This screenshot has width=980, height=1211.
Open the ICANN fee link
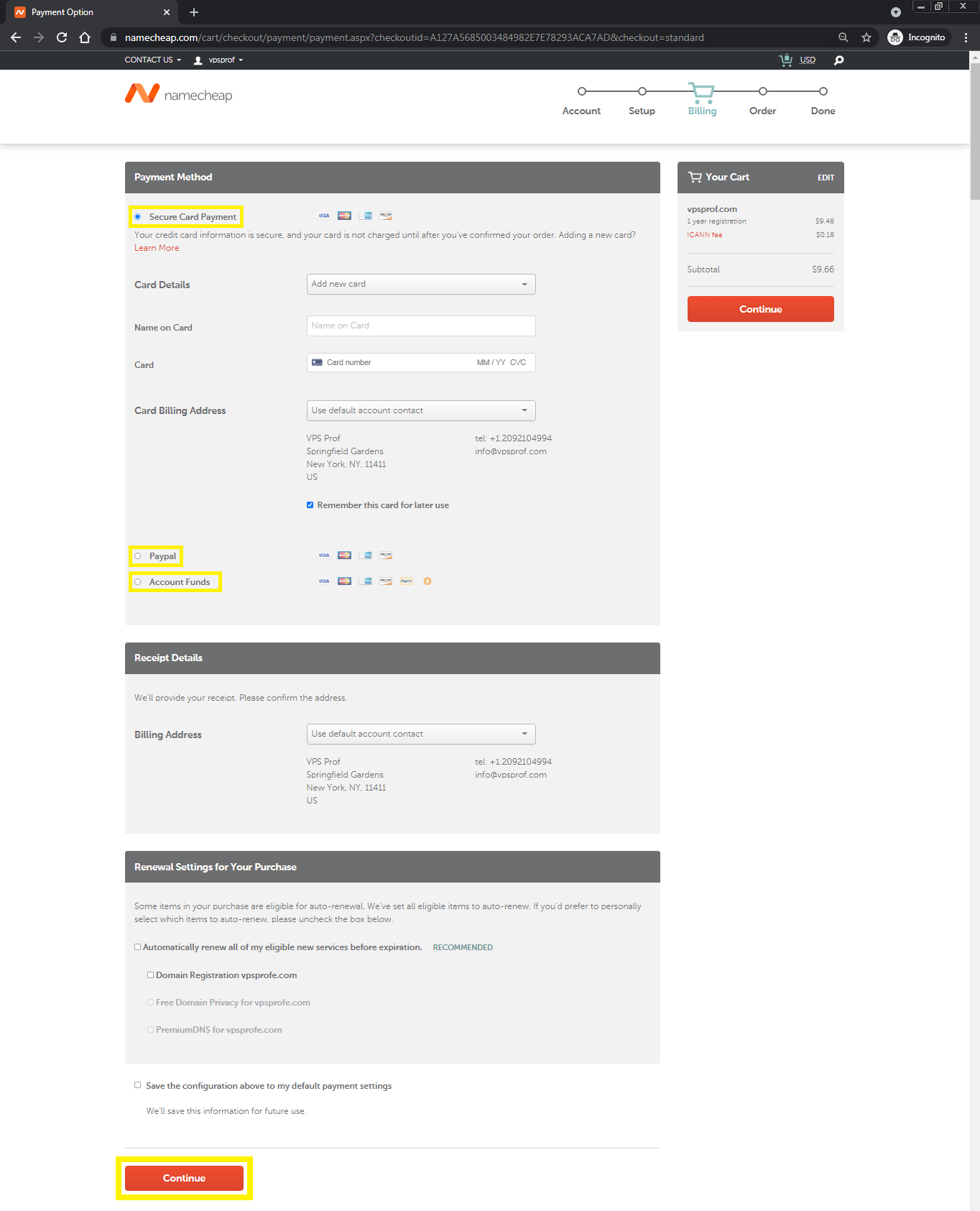pos(705,235)
